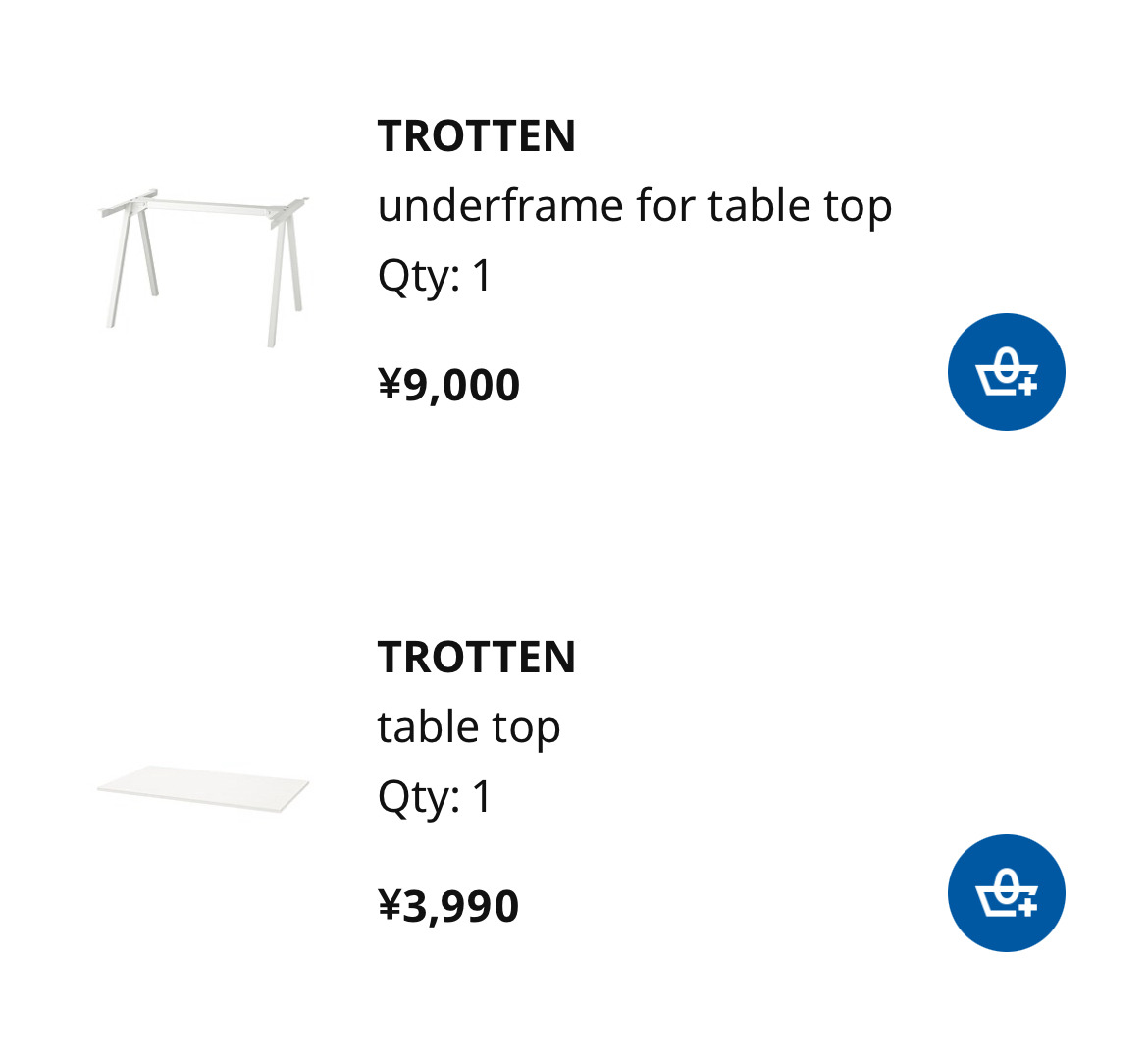Add TROTTEN underframe to shopping basket

[1006, 372]
